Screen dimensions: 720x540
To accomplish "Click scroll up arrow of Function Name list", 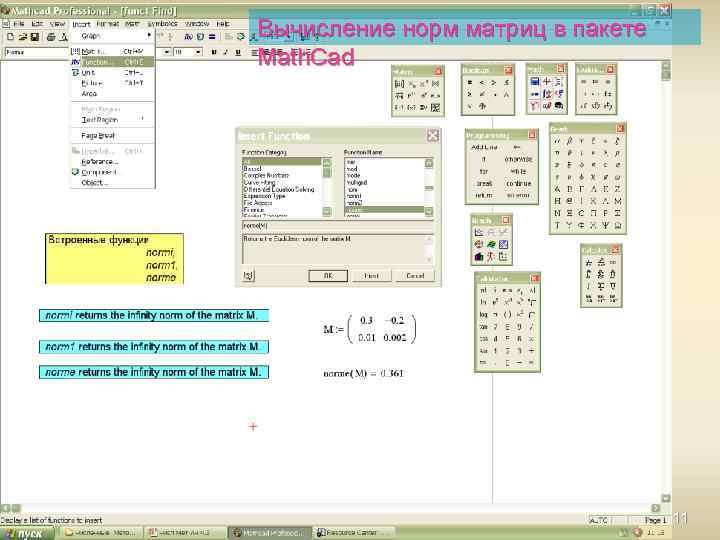I will point(429,163).
